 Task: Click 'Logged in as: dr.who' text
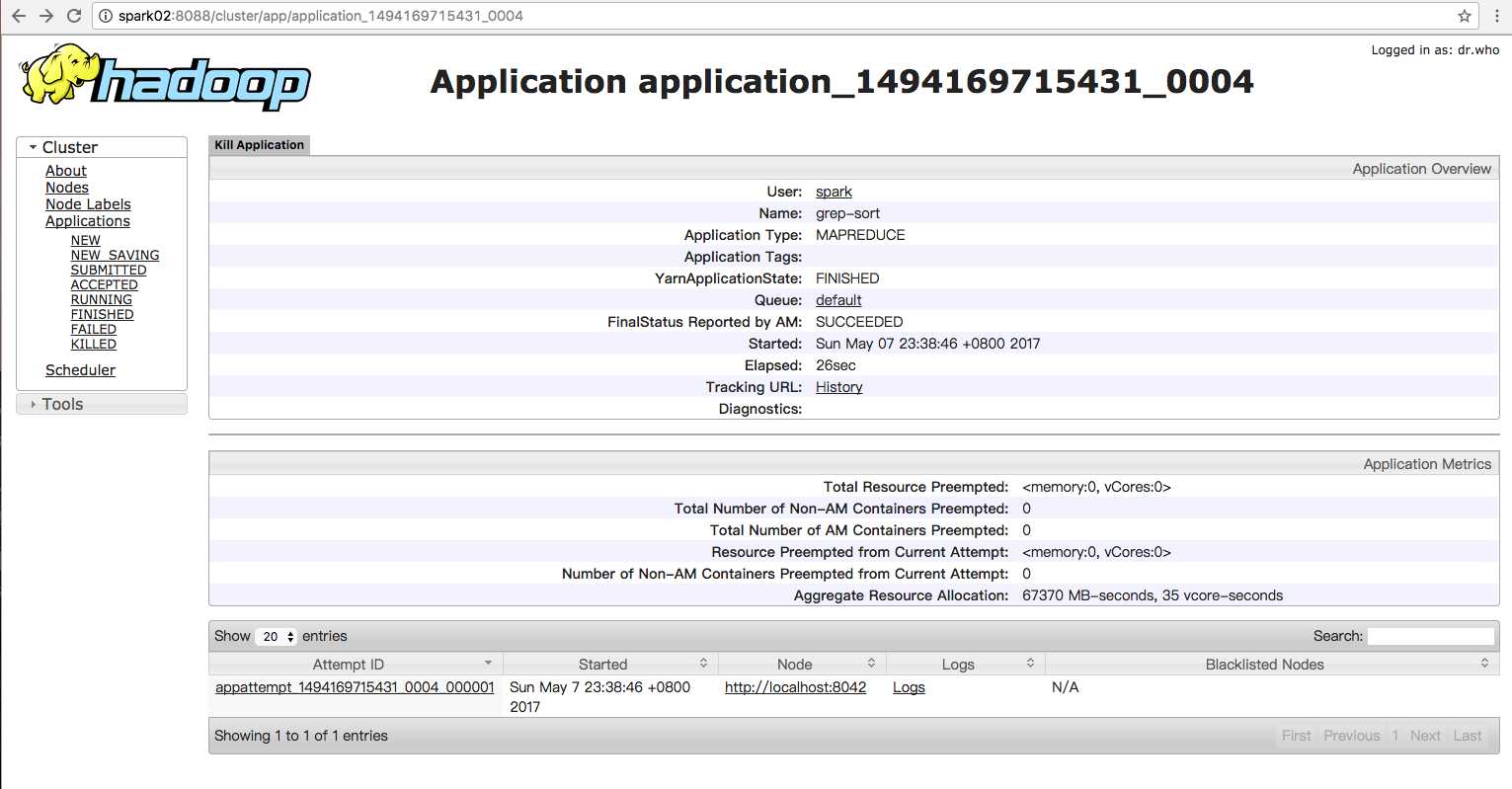click(x=1435, y=50)
